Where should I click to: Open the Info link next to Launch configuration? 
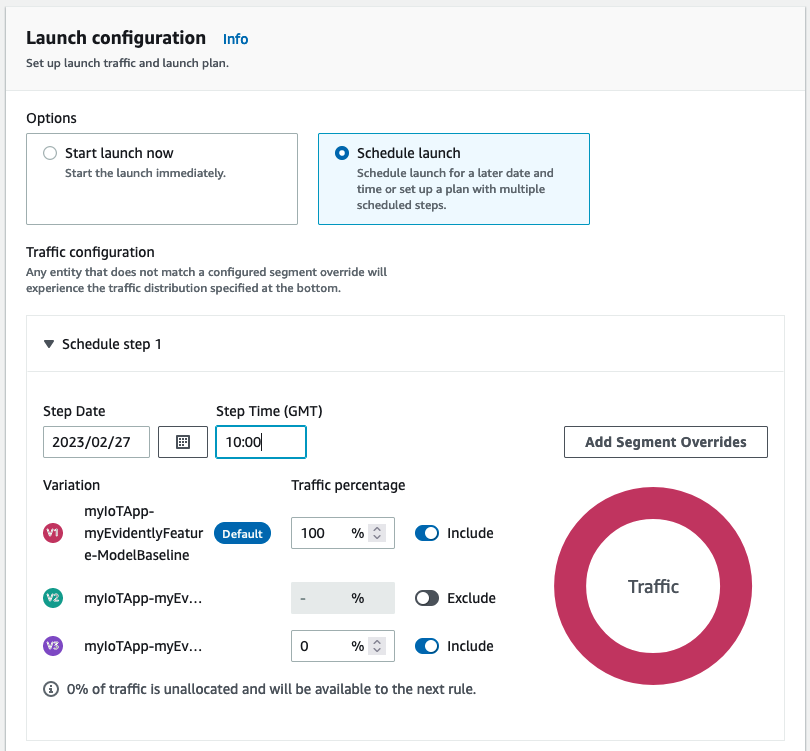point(235,39)
